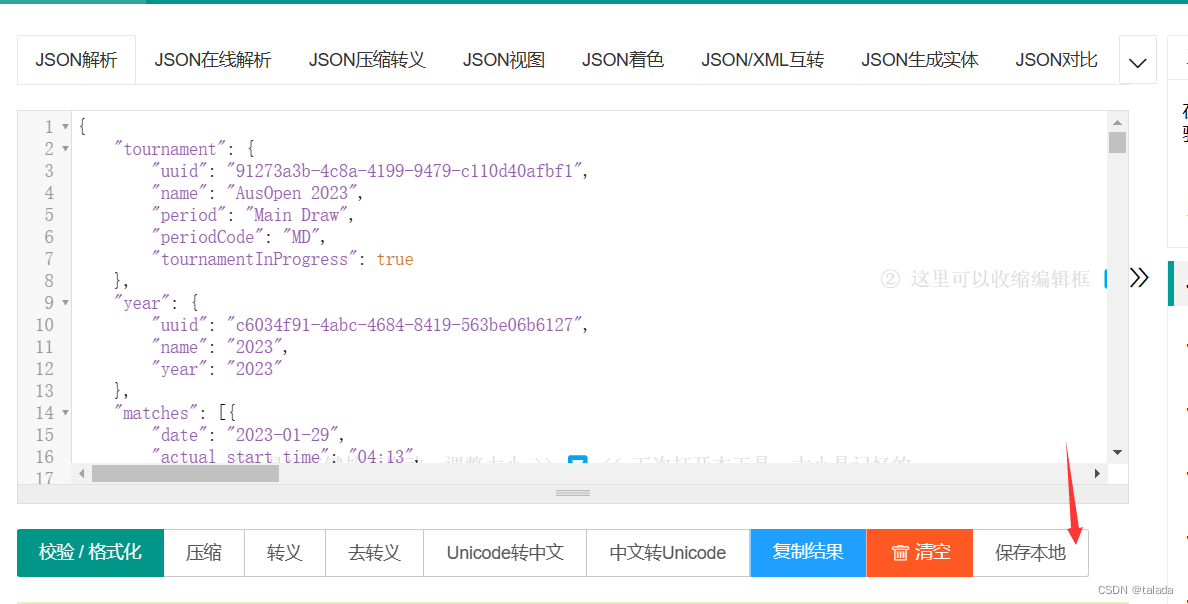
Task: Go to JSON着色 tab
Action: [x=623, y=60]
